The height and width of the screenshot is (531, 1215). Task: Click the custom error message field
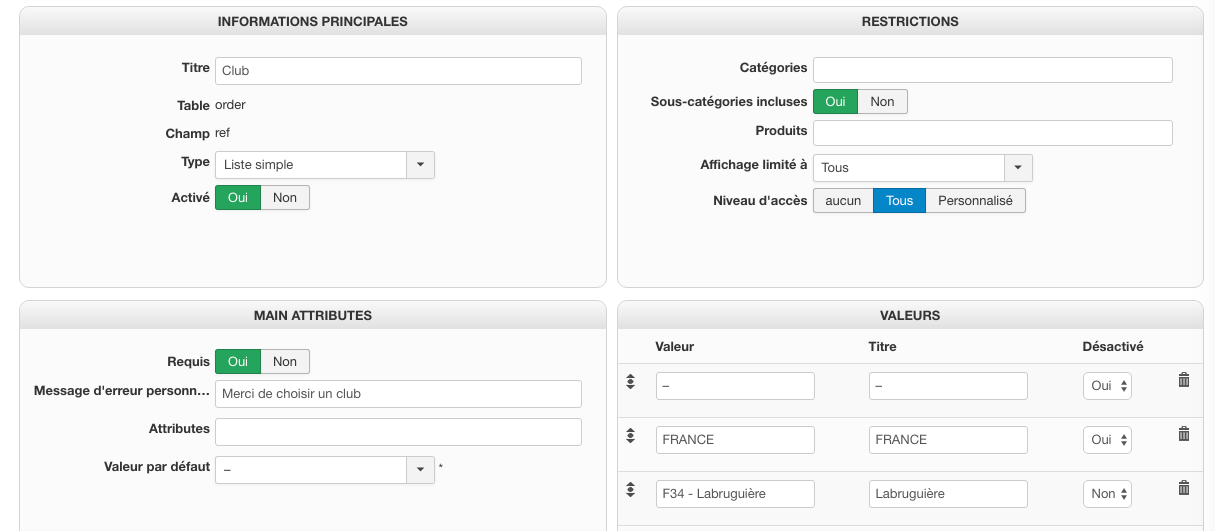pyautogui.click(x=398, y=394)
